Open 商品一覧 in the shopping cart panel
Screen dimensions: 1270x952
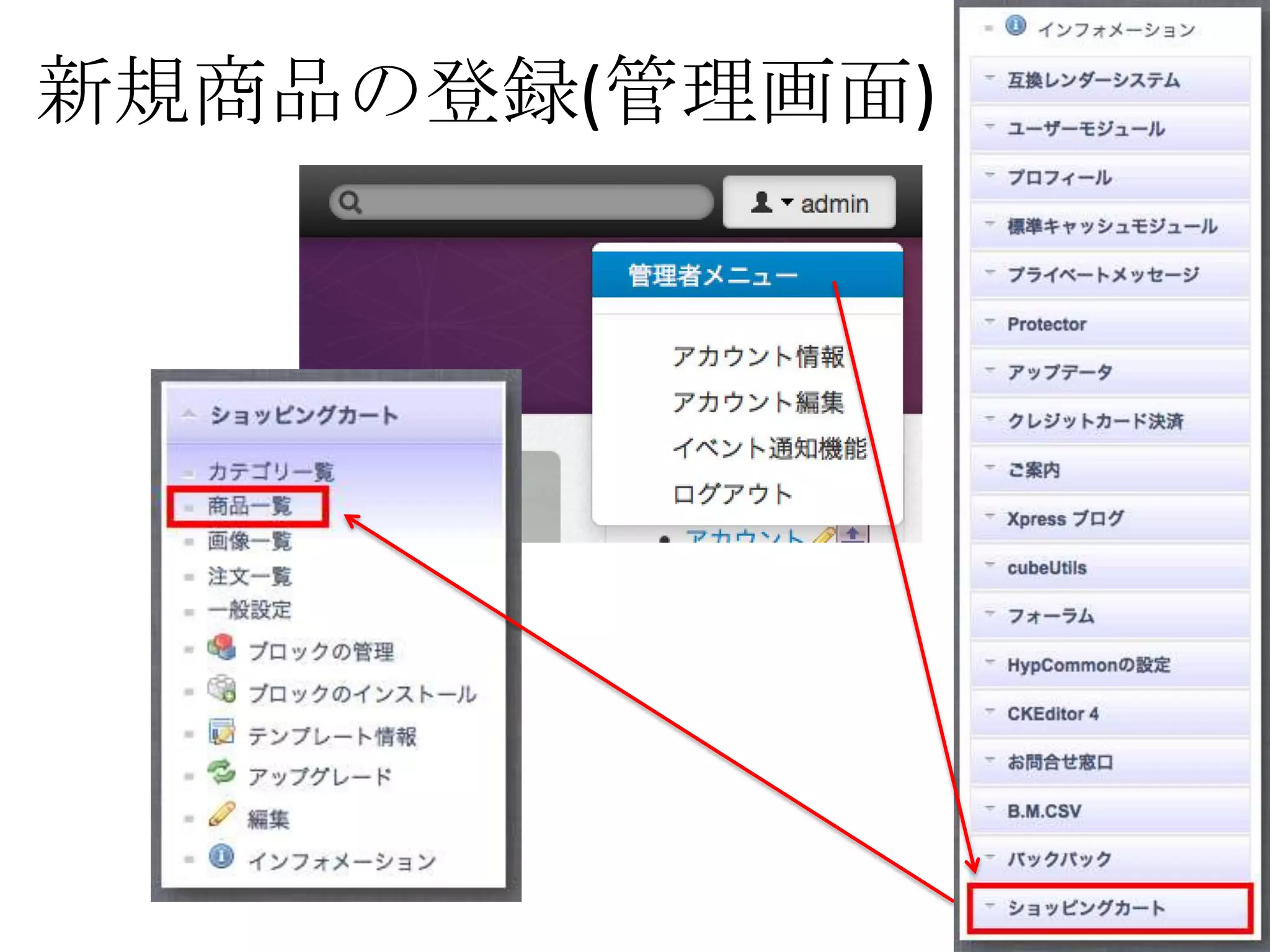point(249,506)
